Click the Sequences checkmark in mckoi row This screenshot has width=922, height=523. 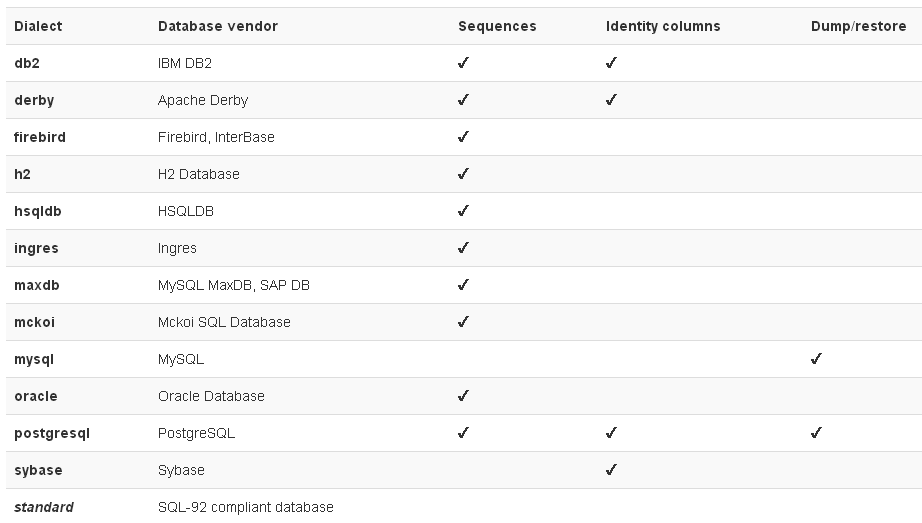pos(463,322)
